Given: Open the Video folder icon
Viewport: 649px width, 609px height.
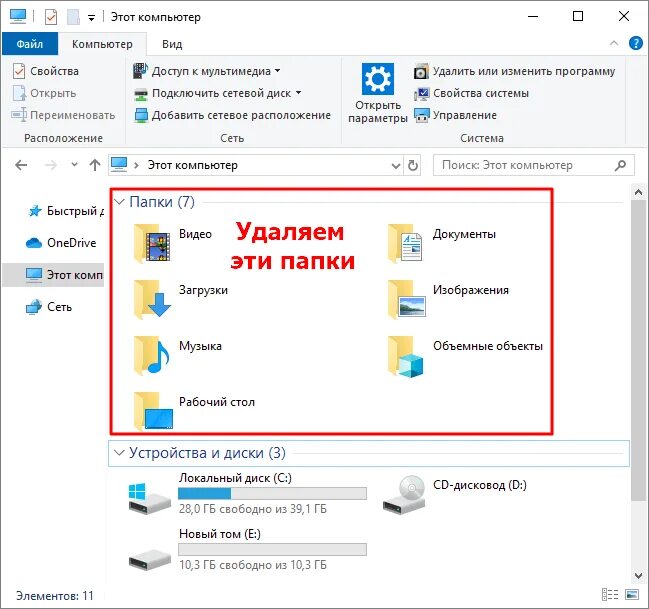Looking at the screenshot, I should [152, 243].
